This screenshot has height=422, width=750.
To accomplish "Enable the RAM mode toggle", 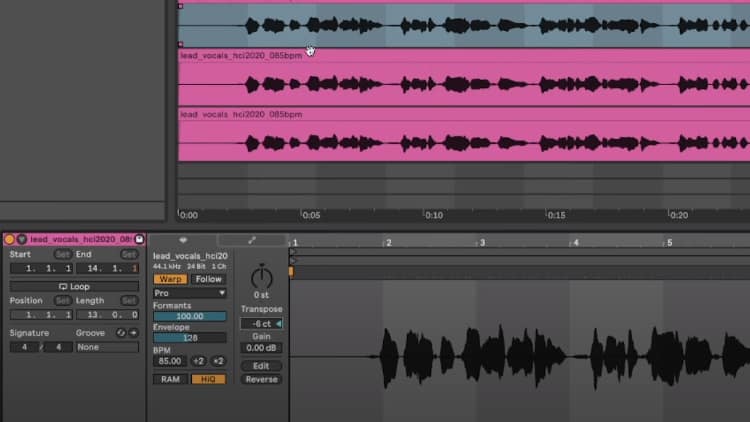I will tap(168, 379).
